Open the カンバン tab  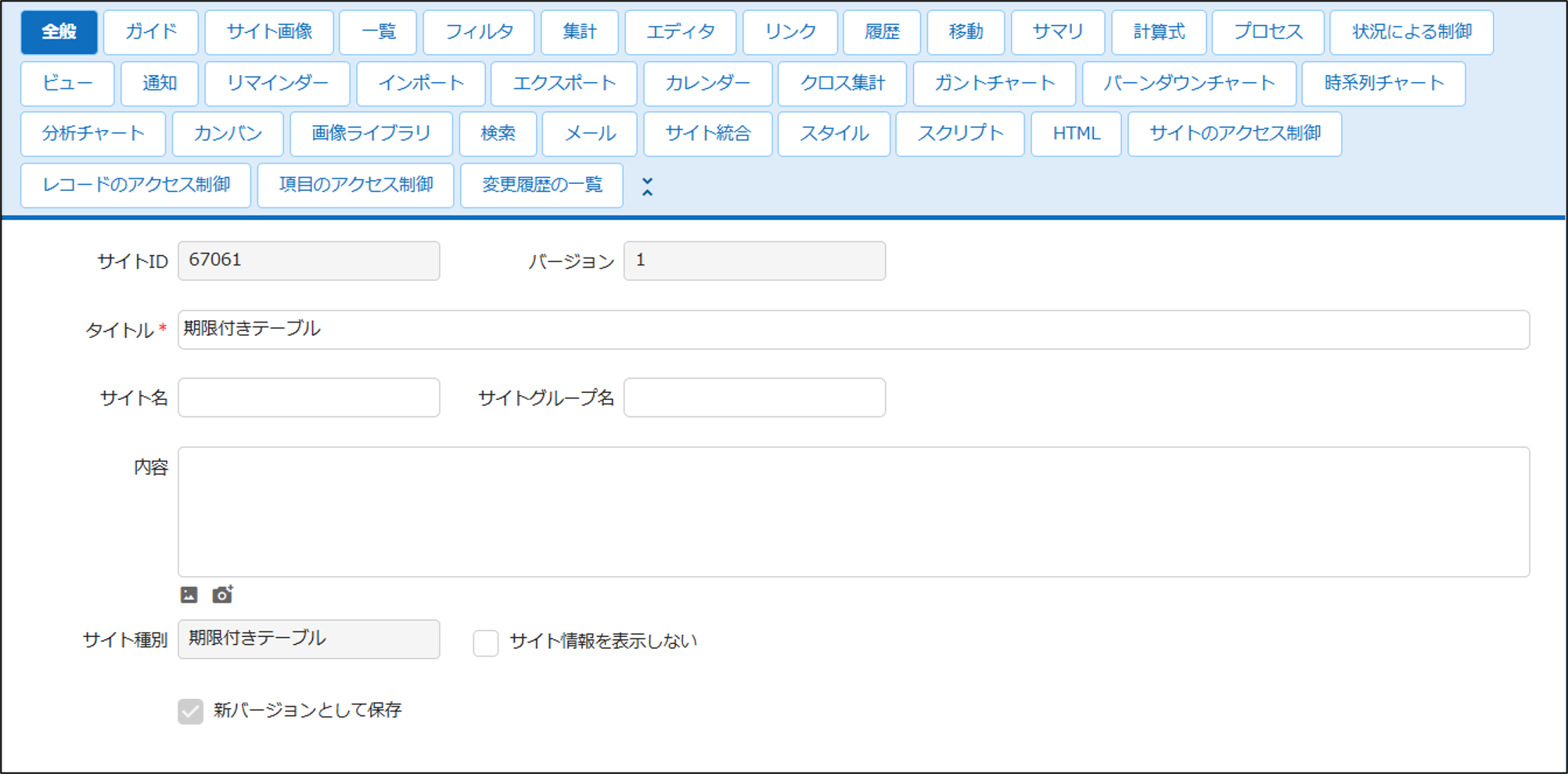pyautogui.click(x=228, y=135)
